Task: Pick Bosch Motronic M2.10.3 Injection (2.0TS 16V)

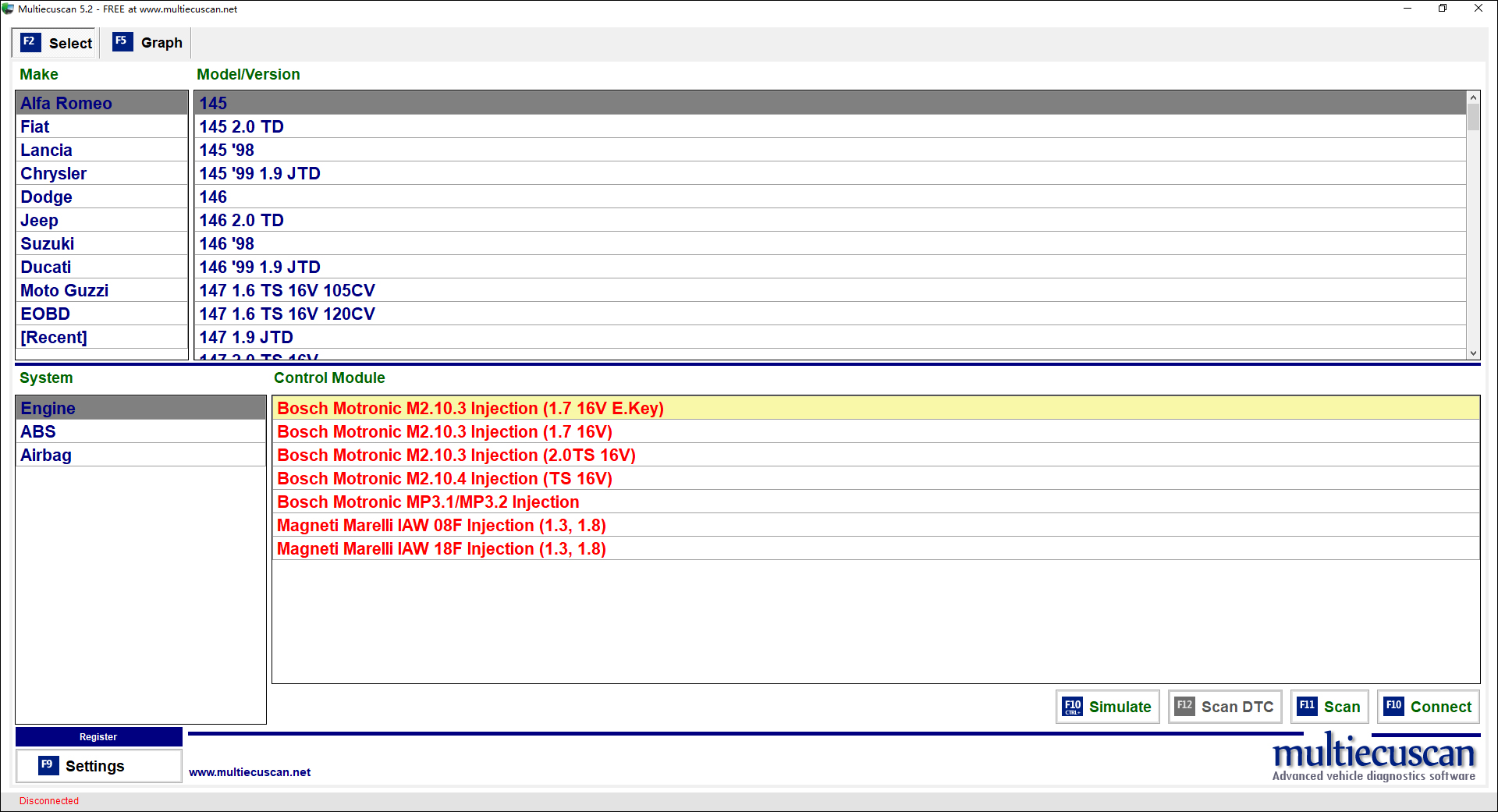Action: point(875,455)
